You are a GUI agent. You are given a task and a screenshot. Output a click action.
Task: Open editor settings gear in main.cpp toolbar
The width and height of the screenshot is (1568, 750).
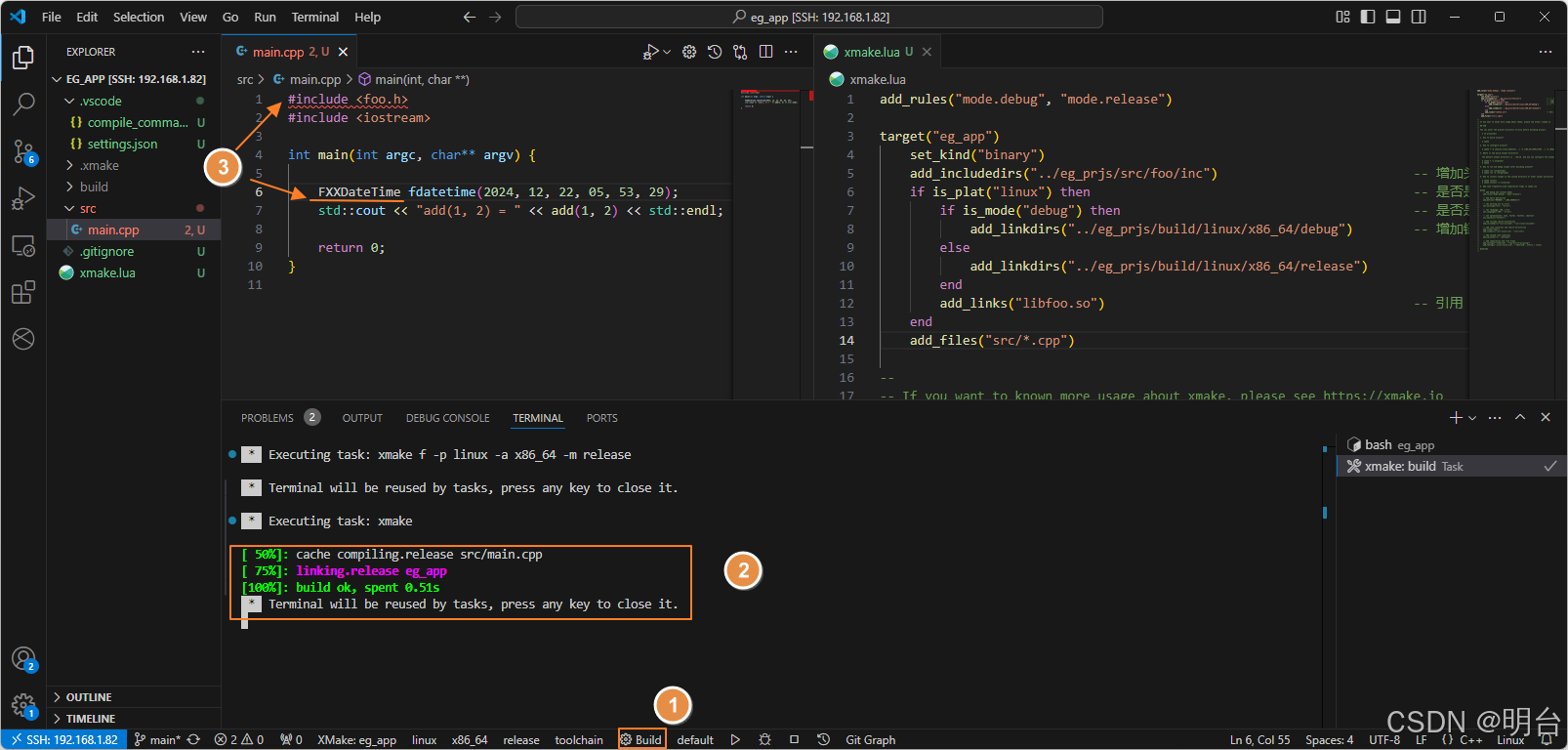[x=689, y=52]
